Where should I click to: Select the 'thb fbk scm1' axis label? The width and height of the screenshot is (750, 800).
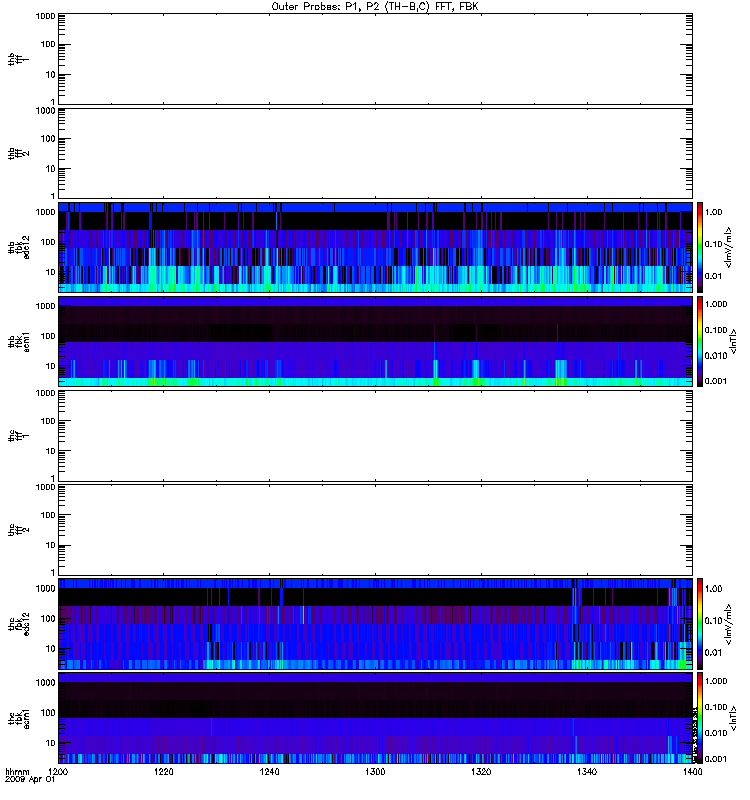pyautogui.click(x=18, y=341)
